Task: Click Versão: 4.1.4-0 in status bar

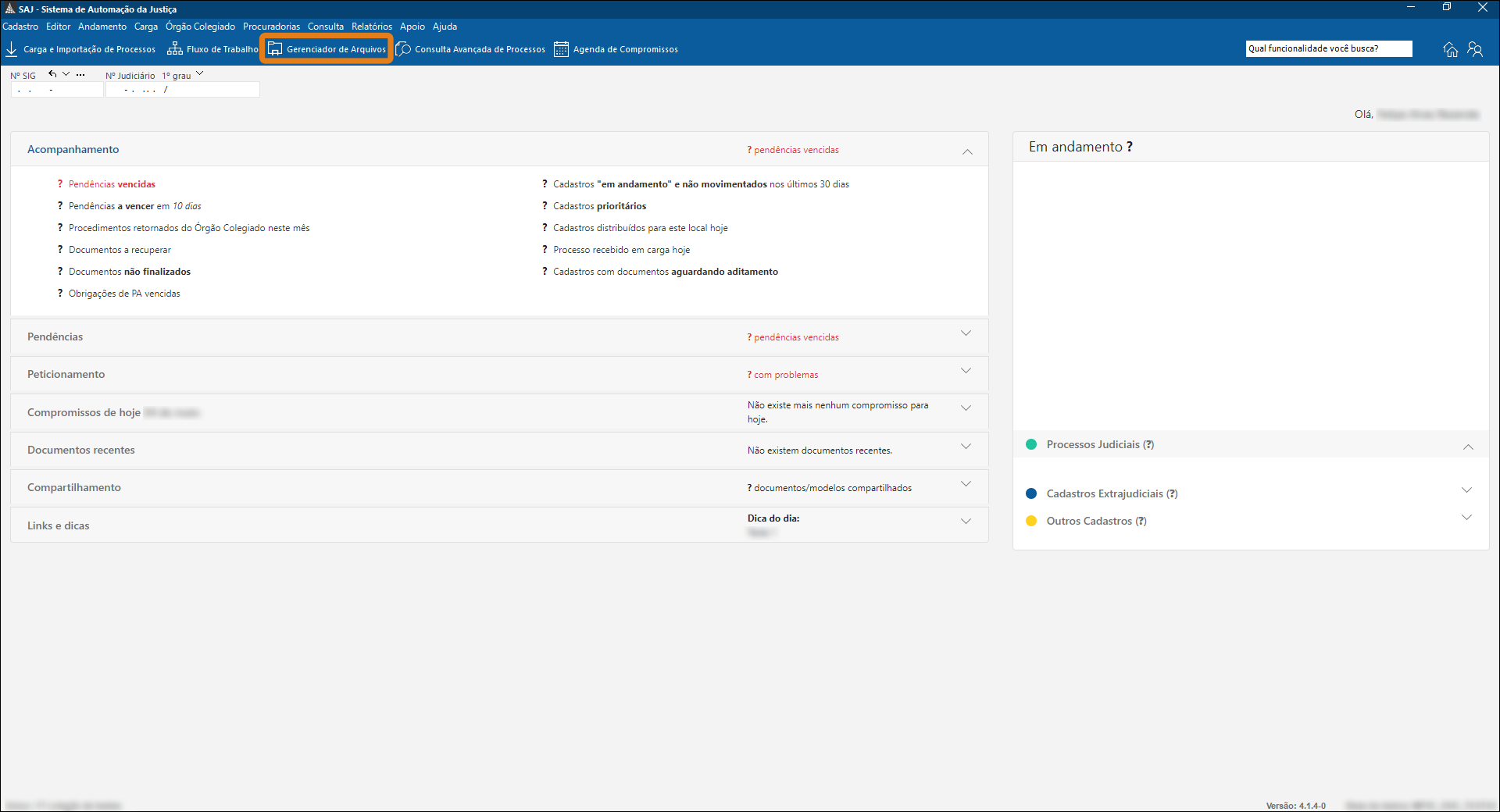Action: click(x=1296, y=806)
